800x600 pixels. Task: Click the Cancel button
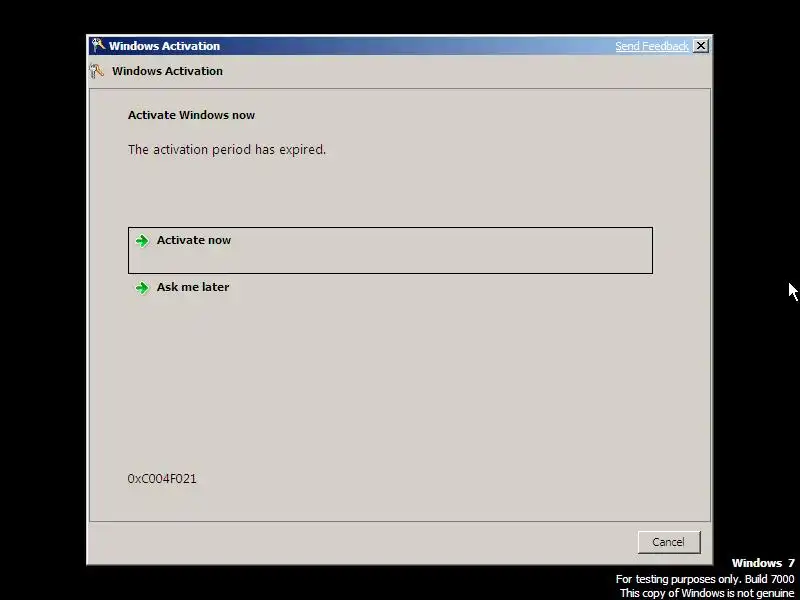(x=669, y=542)
